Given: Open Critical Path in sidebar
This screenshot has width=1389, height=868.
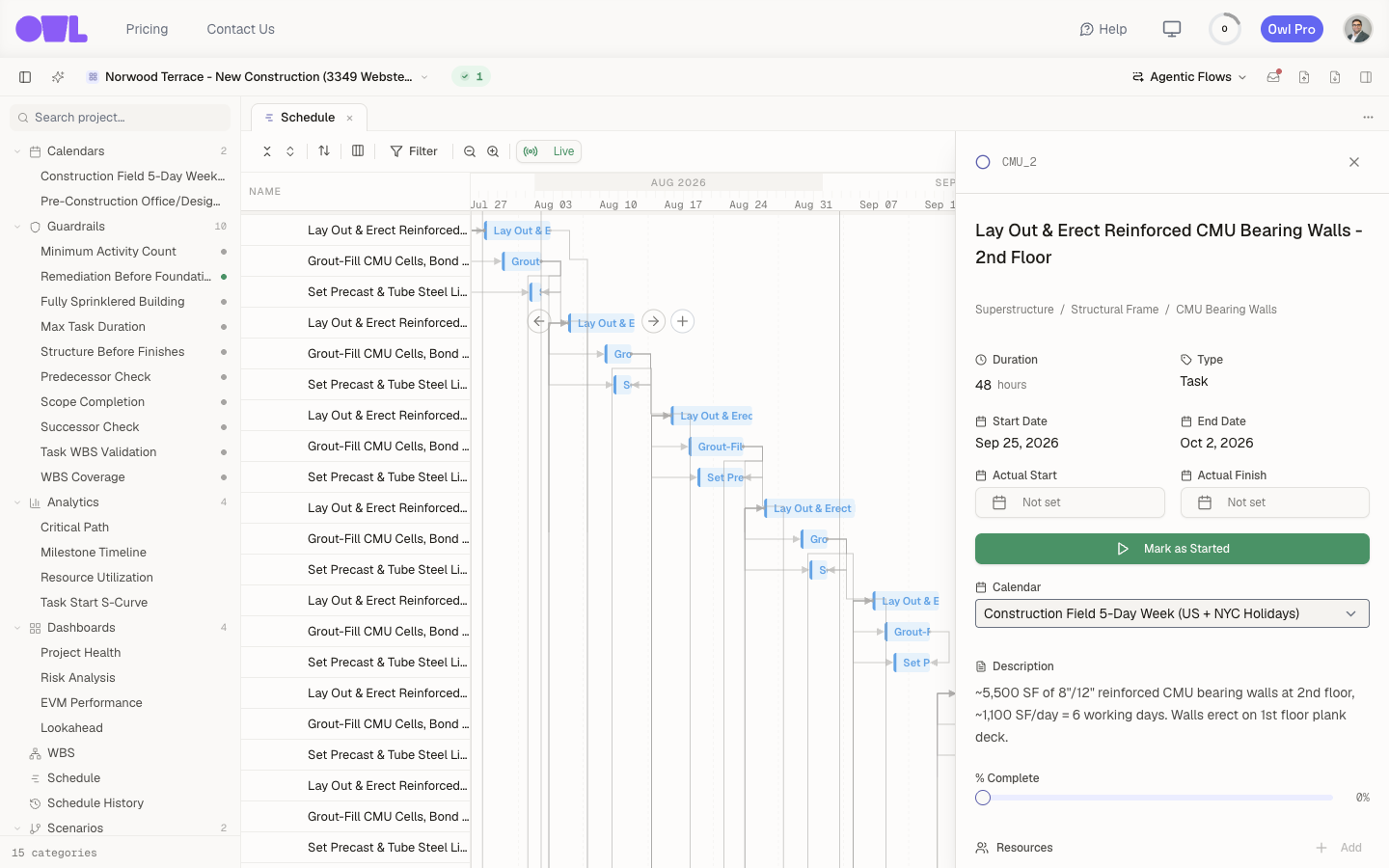Looking at the screenshot, I should pyautogui.click(x=74, y=528).
